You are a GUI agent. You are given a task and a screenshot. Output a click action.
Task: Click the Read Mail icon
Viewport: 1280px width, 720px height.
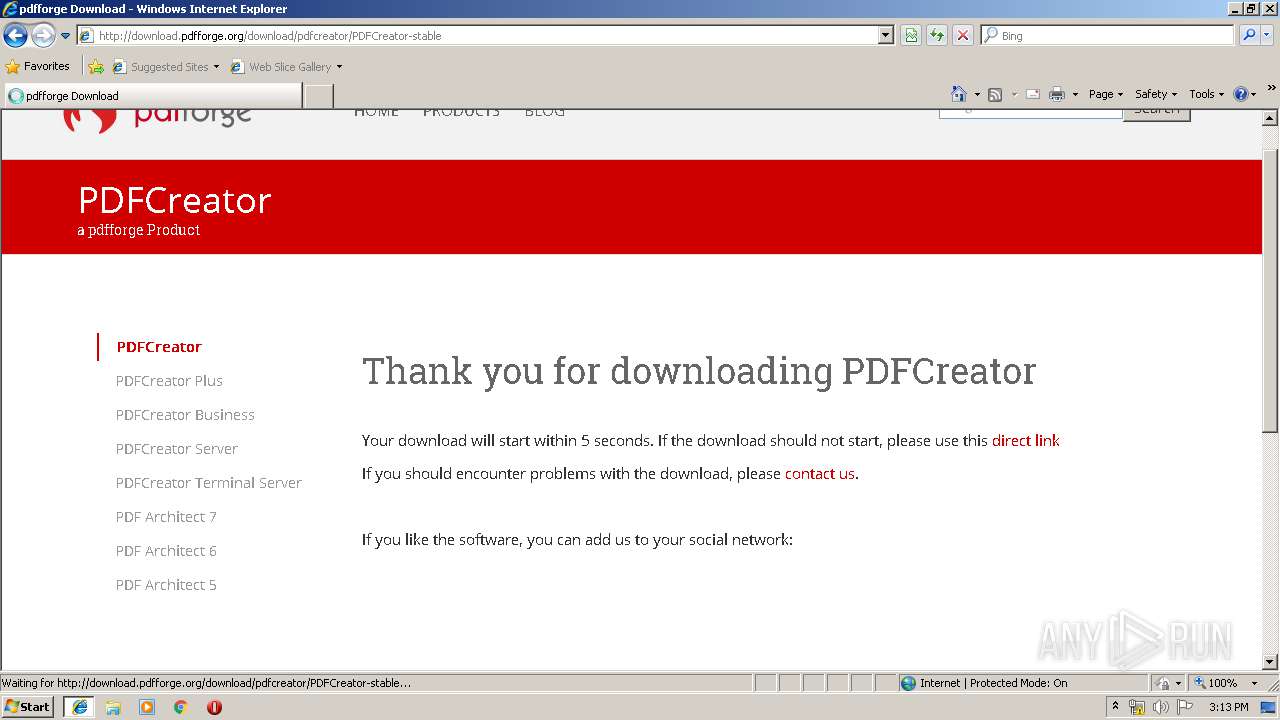(x=1033, y=94)
